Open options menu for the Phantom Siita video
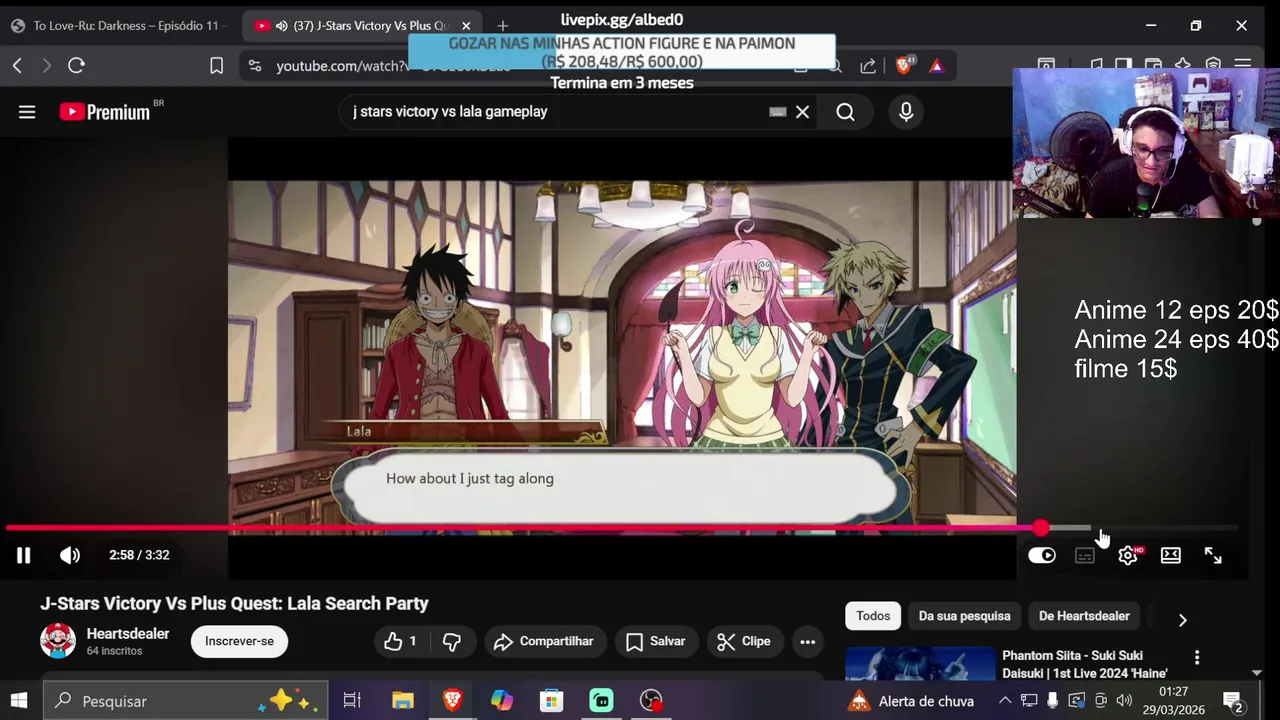The image size is (1280, 720). click(x=1197, y=657)
